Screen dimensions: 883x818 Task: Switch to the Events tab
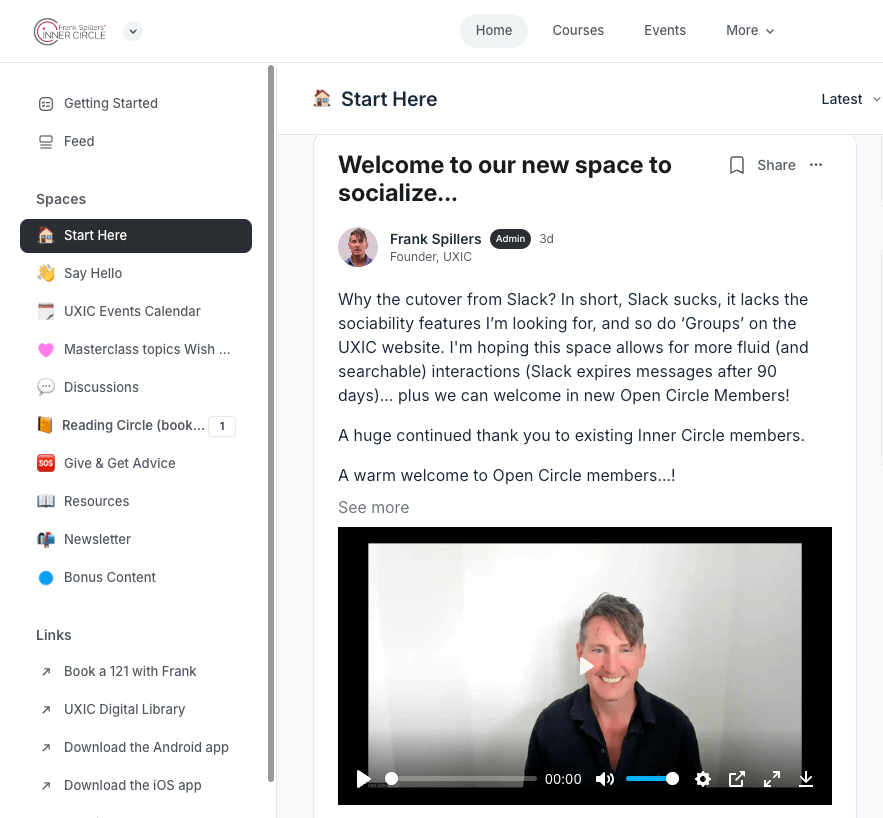tap(665, 30)
